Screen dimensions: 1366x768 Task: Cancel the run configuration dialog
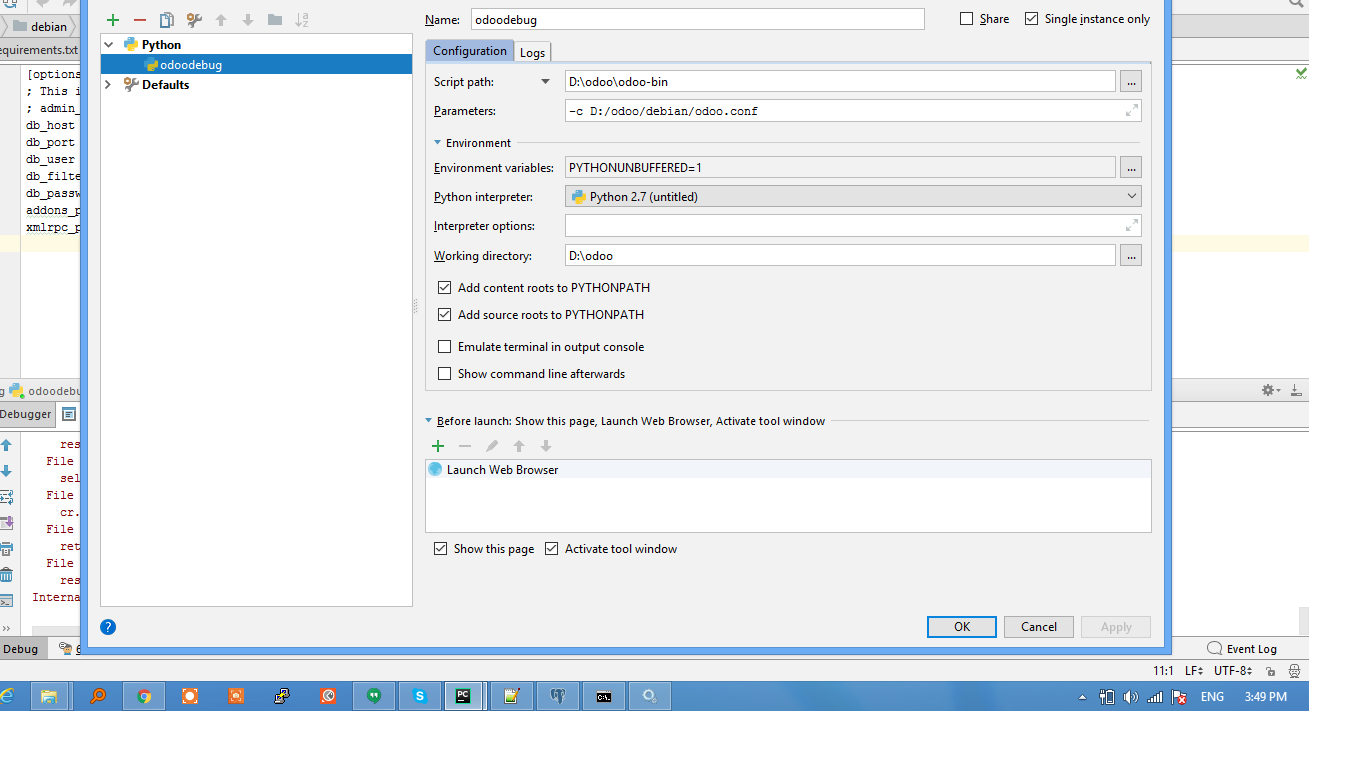coord(1039,627)
